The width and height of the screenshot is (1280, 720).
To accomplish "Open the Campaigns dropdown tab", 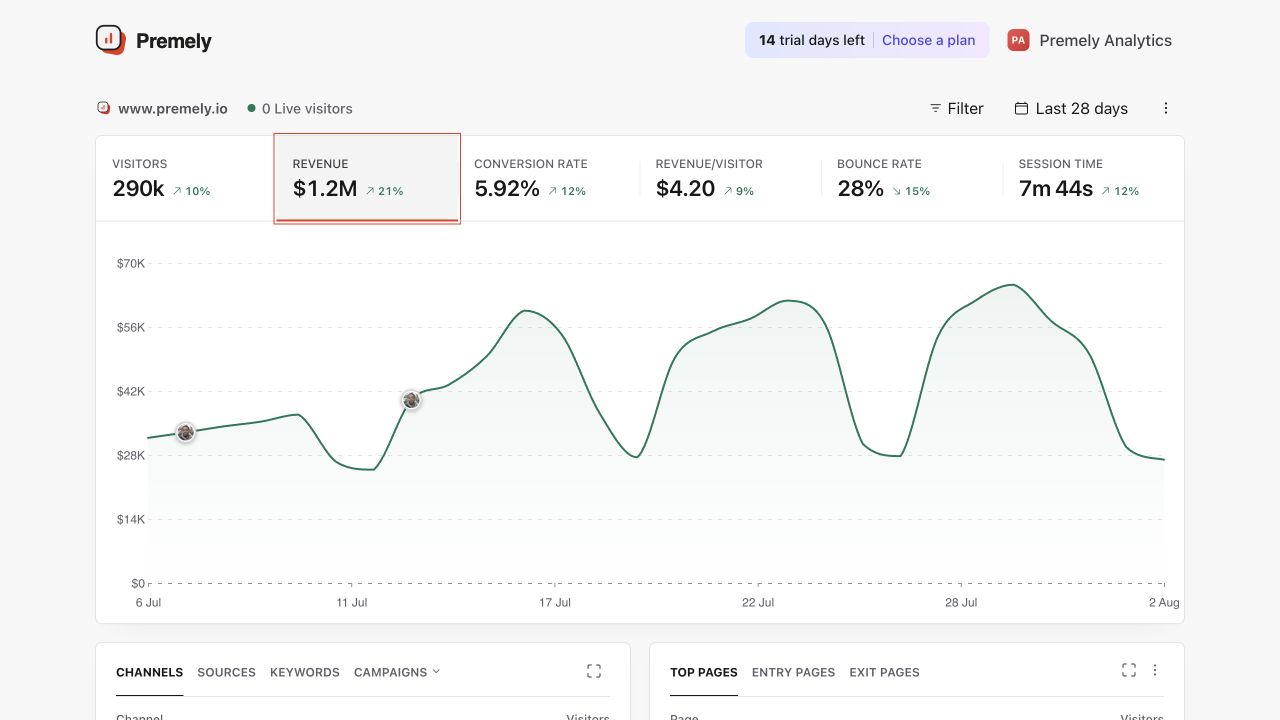I will pyautogui.click(x=397, y=672).
